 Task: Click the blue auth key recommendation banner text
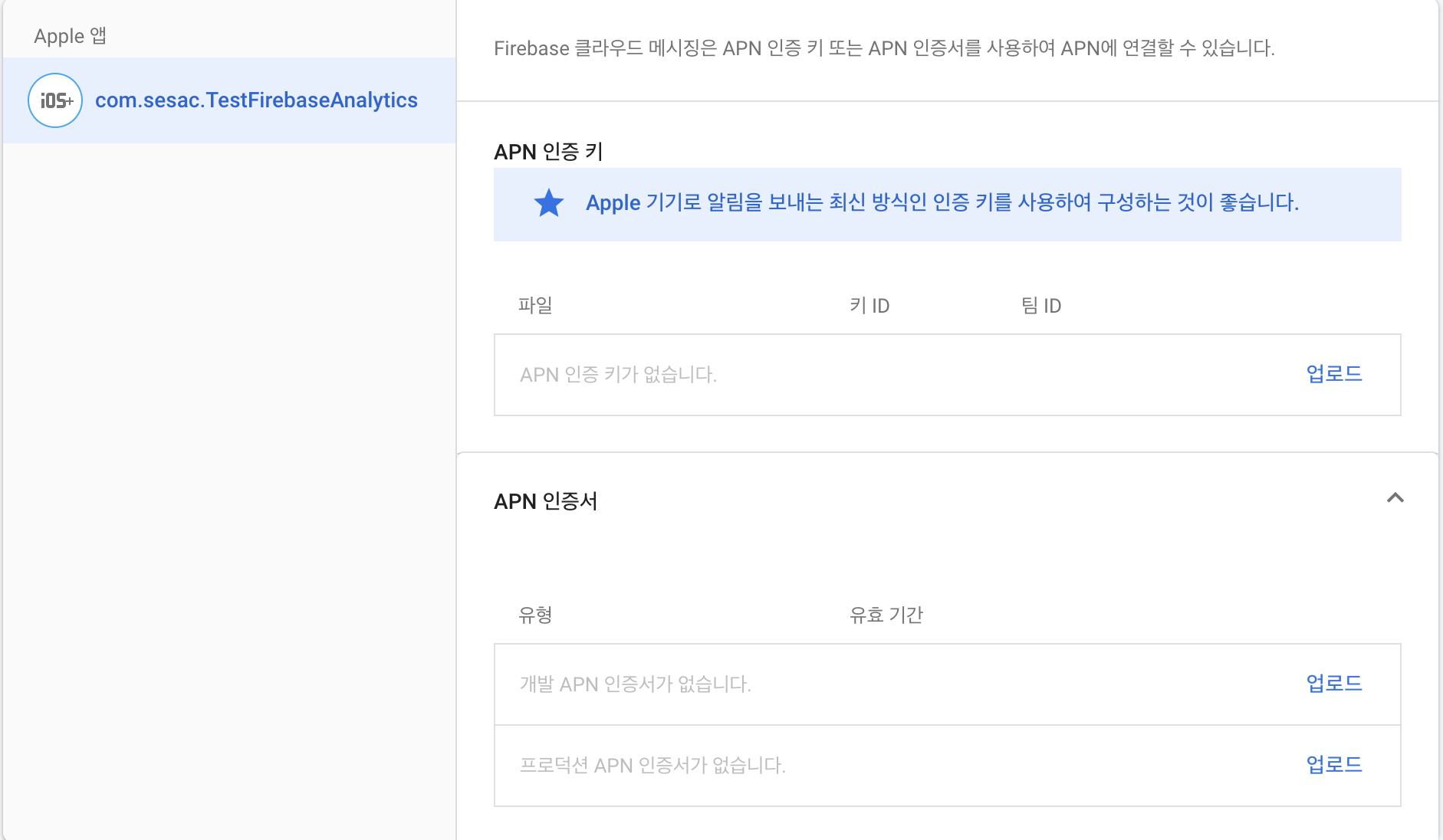pyautogui.click(x=942, y=202)
